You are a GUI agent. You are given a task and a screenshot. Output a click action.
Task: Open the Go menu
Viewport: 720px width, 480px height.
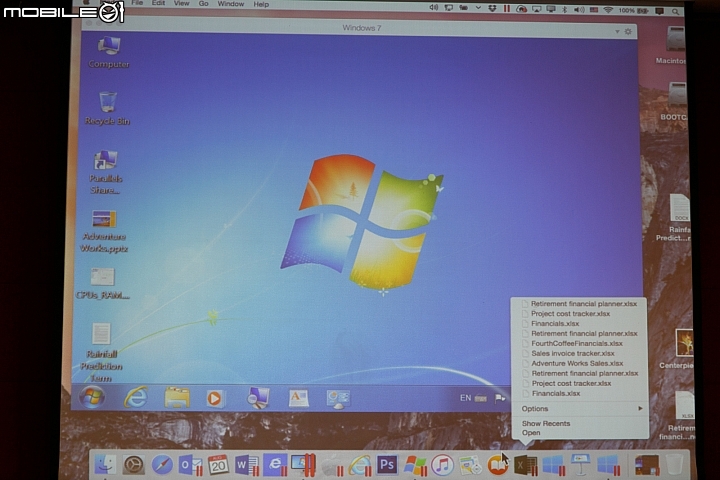[x=203, y=4]
